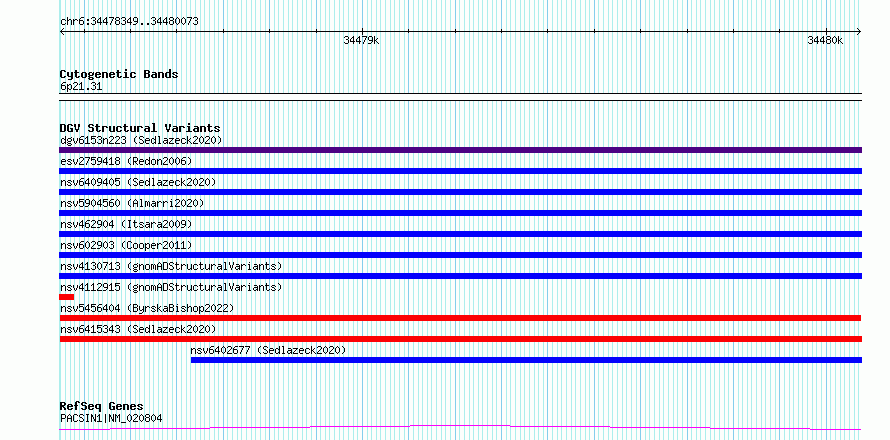Image resolution: width=890 pixels, height=440 pixels.
Task: Open nsv4130713 (gnomADStructuralVariants) label
Action: (x=171, y=266)
